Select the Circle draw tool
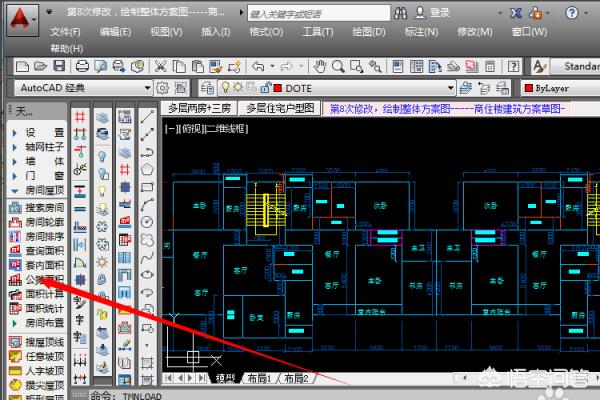The image size is (600, 400). pos(147,222)
